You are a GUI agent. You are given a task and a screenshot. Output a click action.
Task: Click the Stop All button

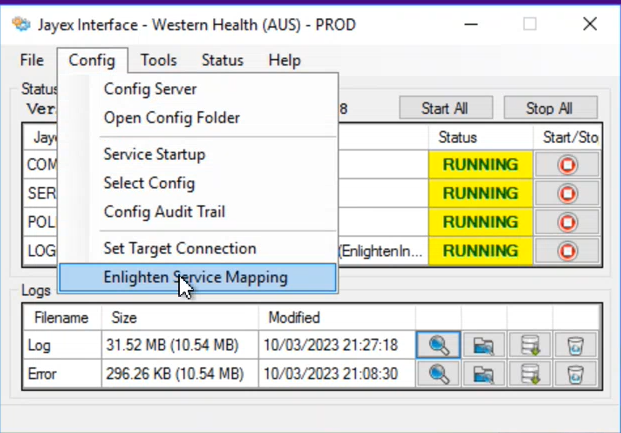pyautogui.click(x=551, y=108)
